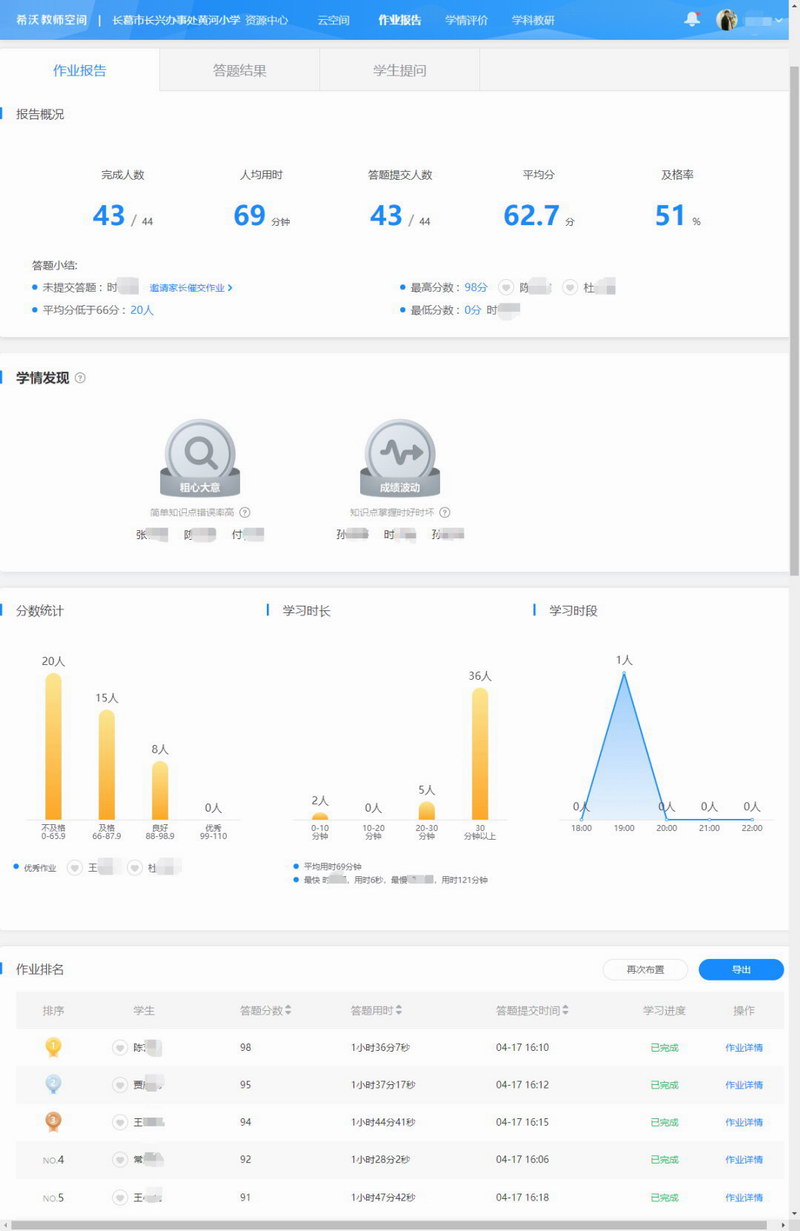Image resolution: width=800 pixels, height=1231 pixels.
Task: Click the bronze third-place medal icon
Action: click(x=53, y=1121)
